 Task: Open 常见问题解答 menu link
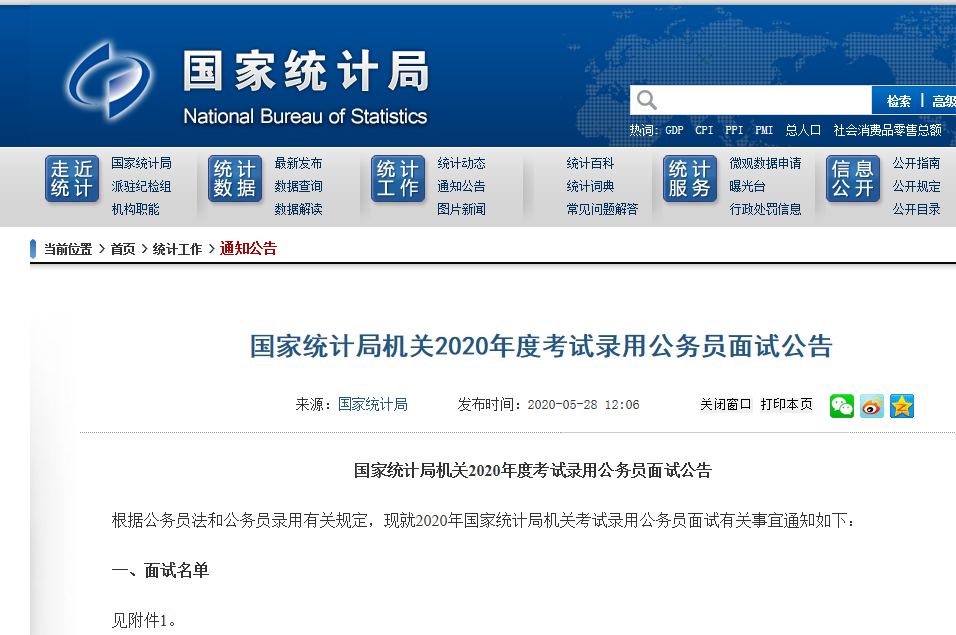pyautogui.click(x=602, y=209)
